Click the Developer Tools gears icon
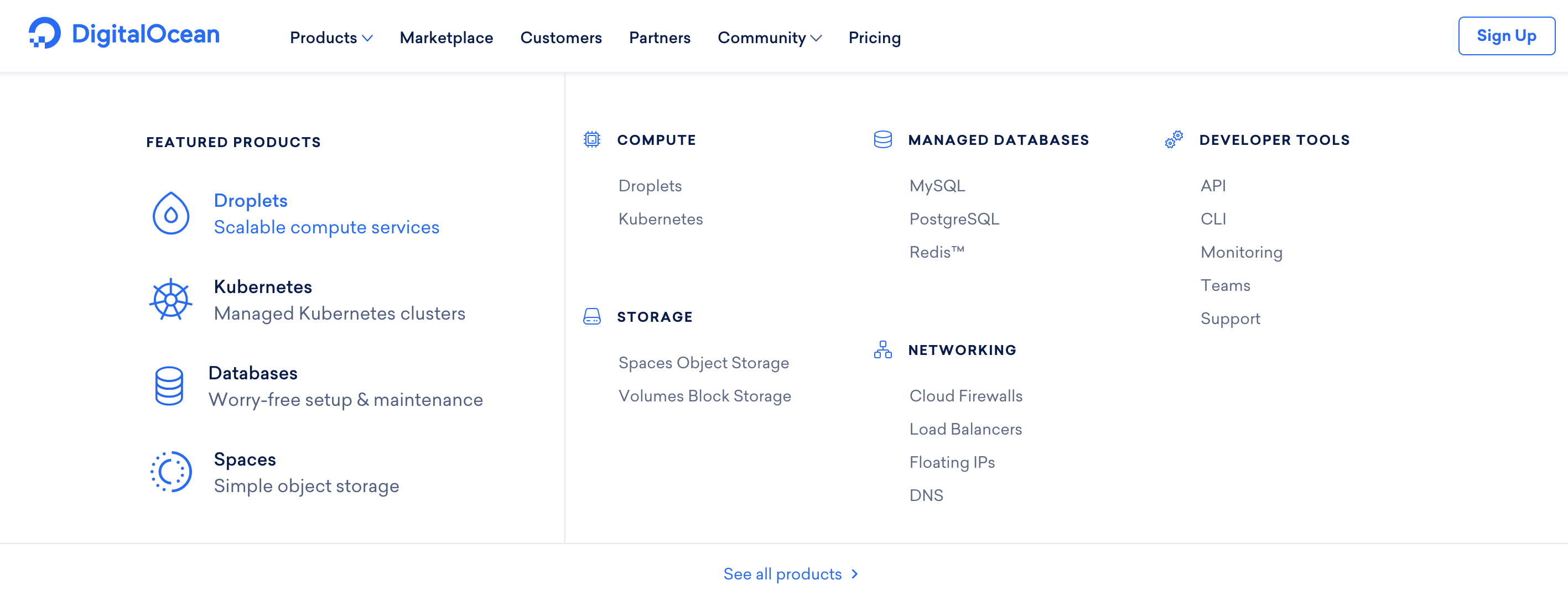Viewport: 1568px width, 606px height. (1174, 140)
